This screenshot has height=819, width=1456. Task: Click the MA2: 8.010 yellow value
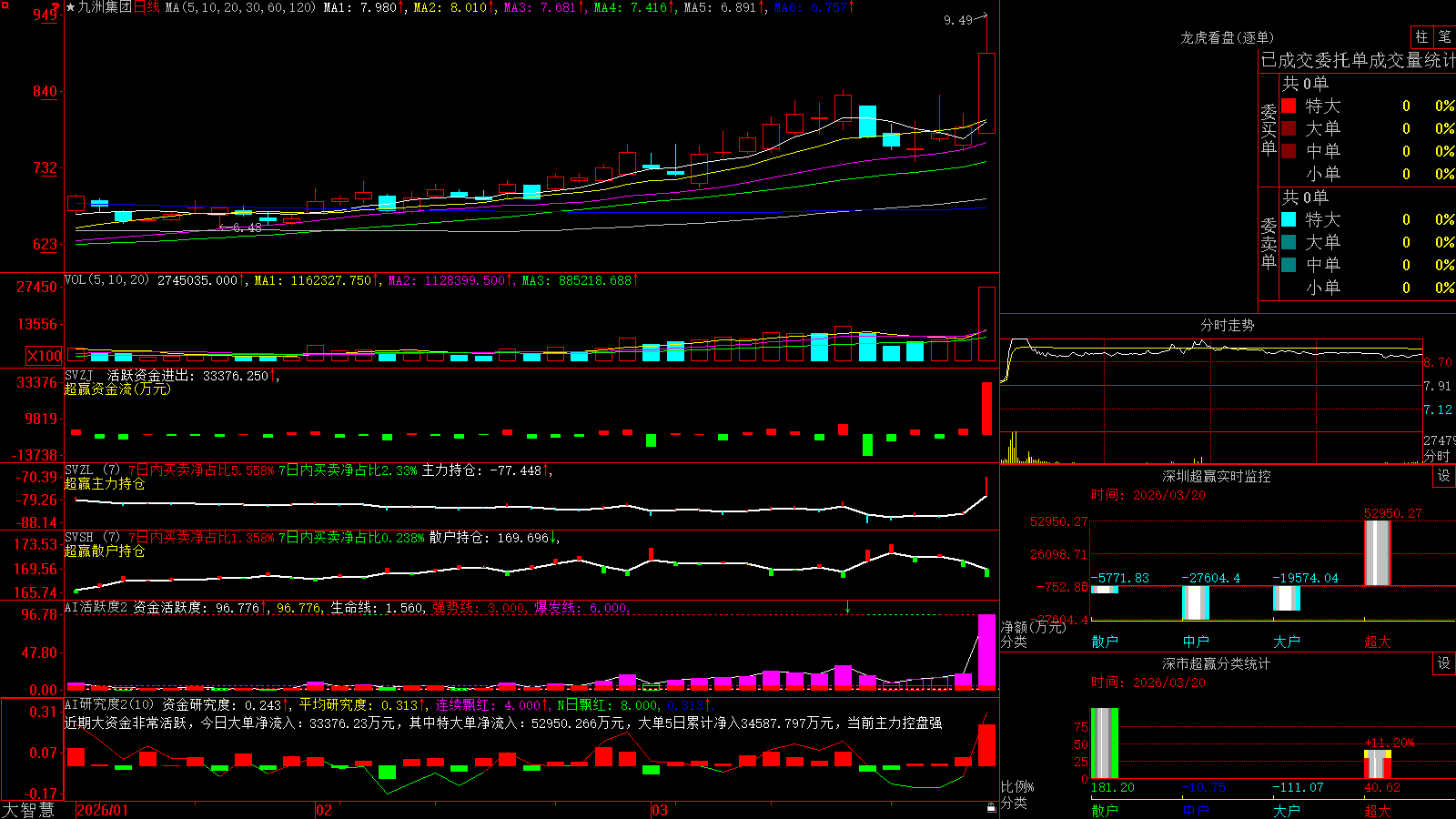pos(453,7)
